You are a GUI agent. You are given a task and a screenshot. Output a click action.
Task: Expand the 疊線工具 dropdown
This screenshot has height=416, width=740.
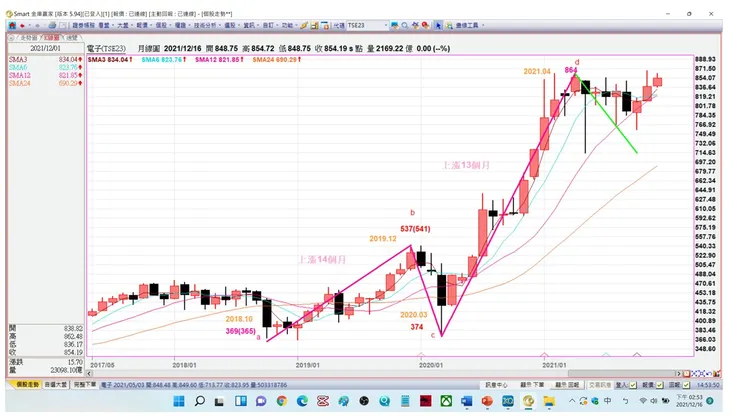483,25
